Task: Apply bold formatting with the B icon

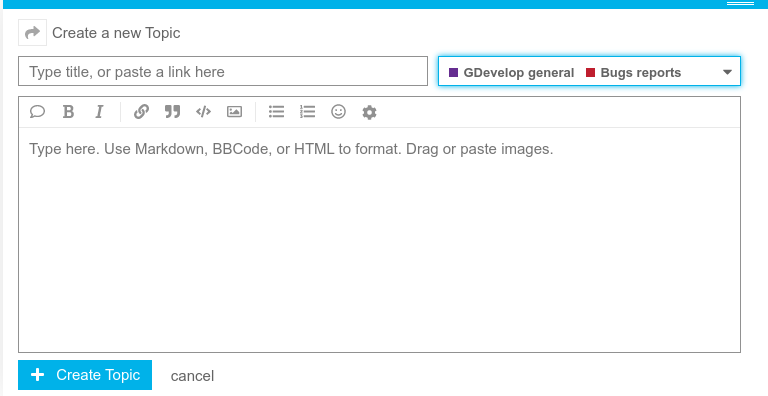Action: (69, 112)
